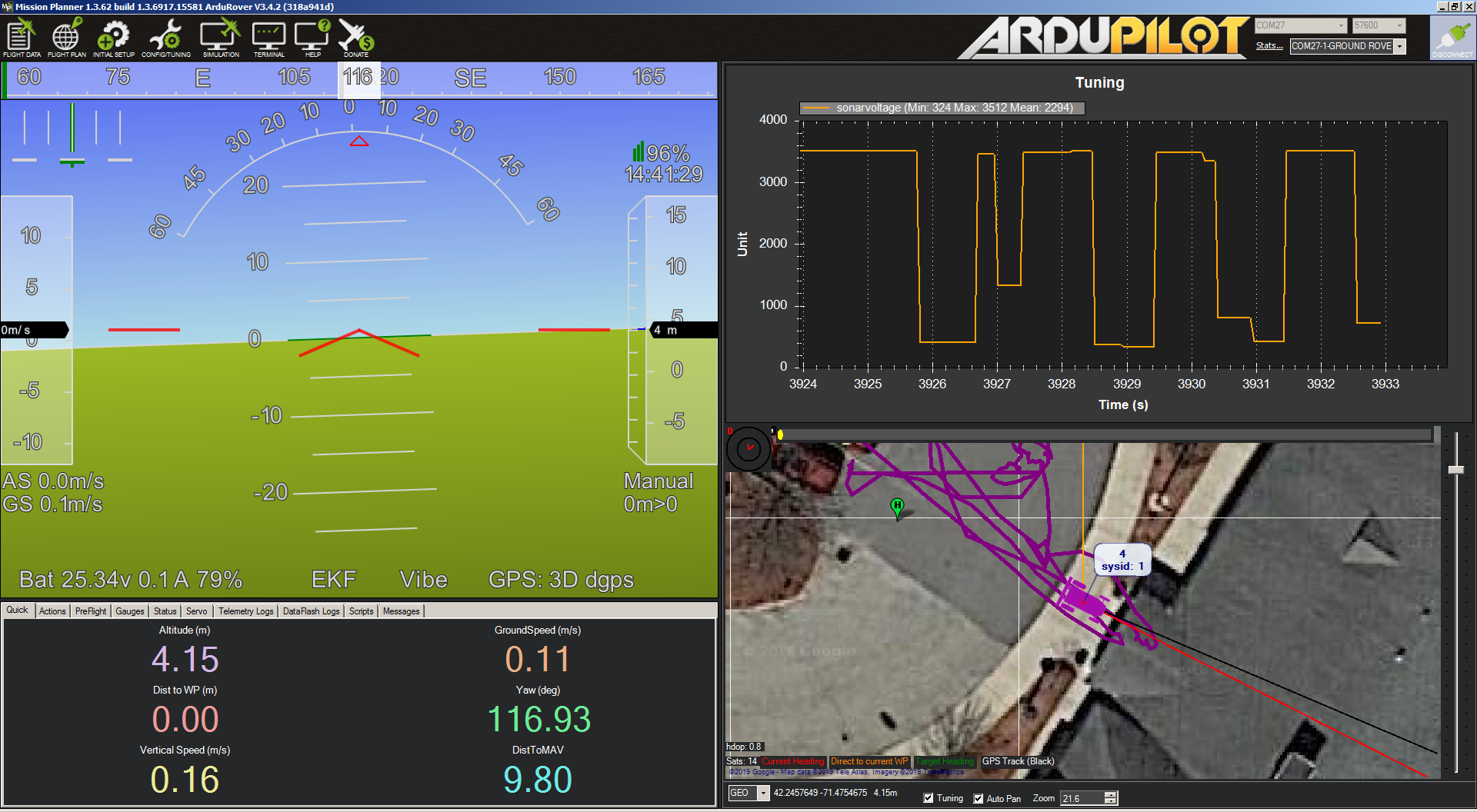The width and height of the screenshot is (1477, 812).
Task: Switch to the DataFlash Logs tab
Action: click(312, 611)
